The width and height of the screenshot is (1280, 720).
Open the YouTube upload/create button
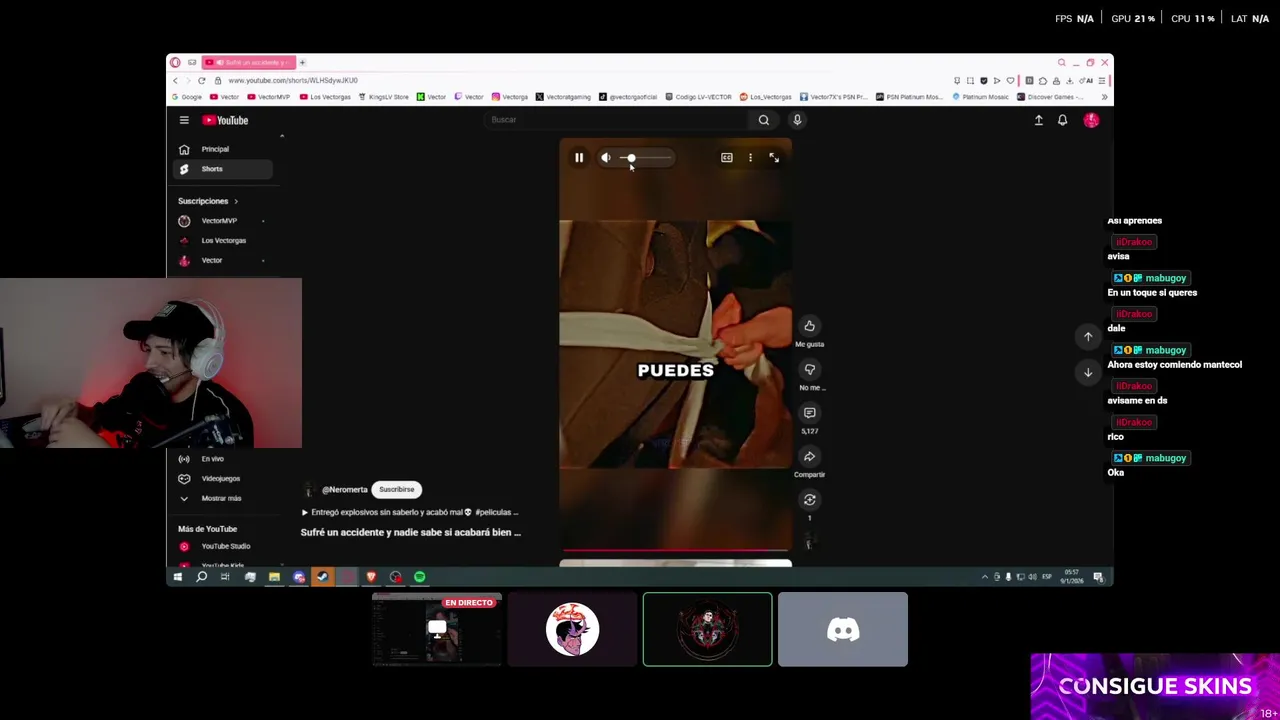[1038, 120]
